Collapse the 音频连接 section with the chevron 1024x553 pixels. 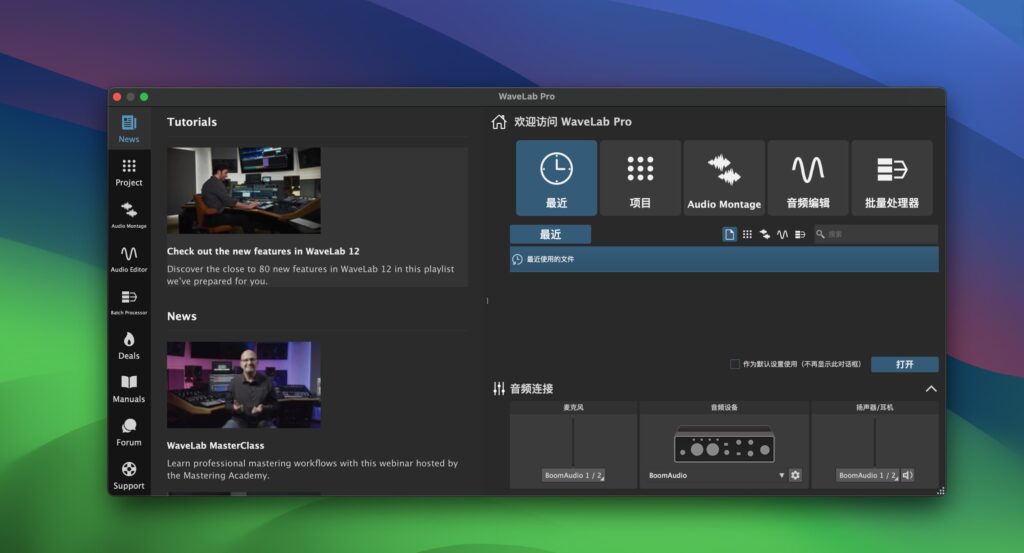point(931,389)
